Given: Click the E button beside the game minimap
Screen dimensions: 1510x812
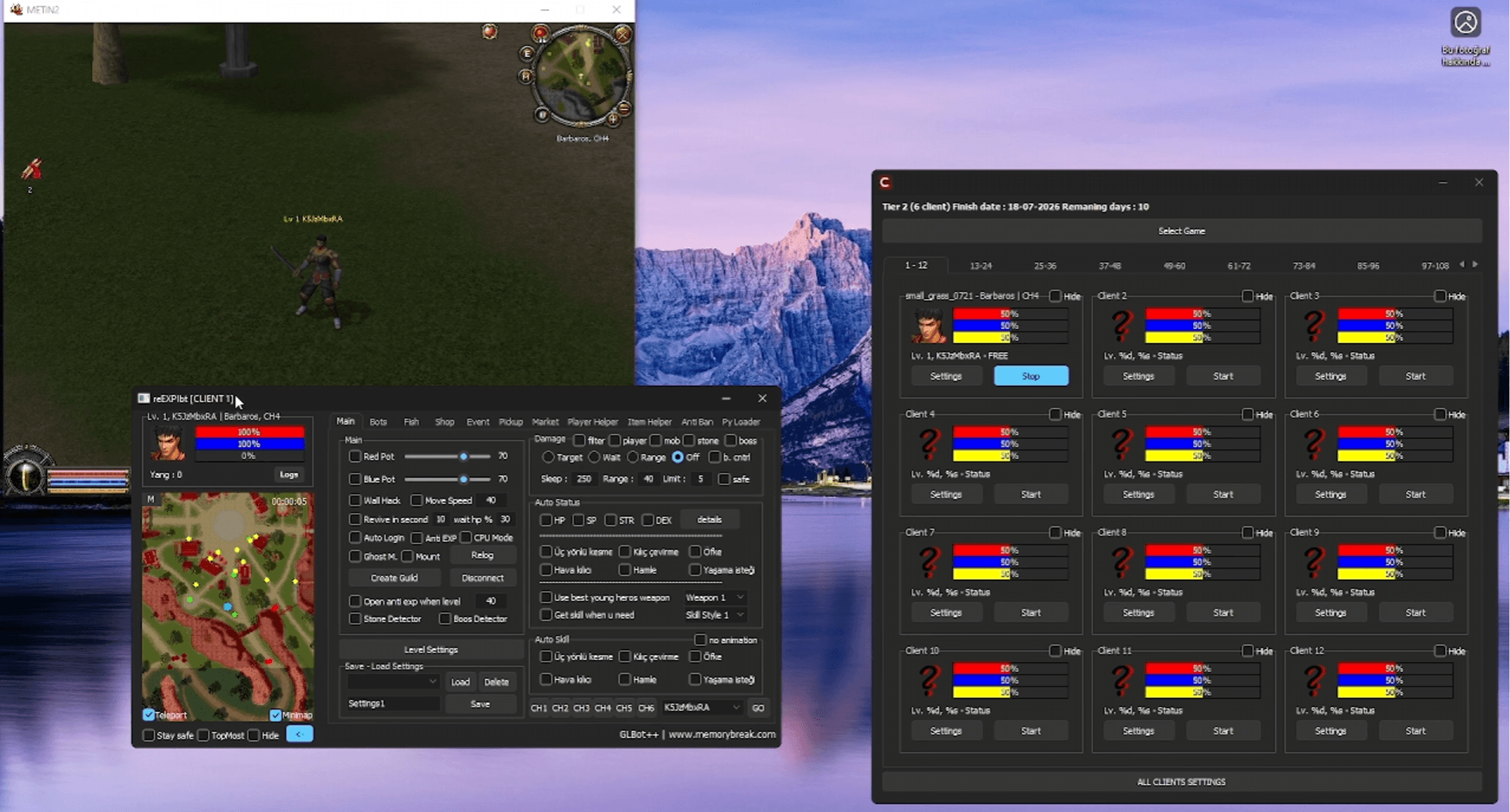Looking at the screenshot, I should tap(527, 53).
